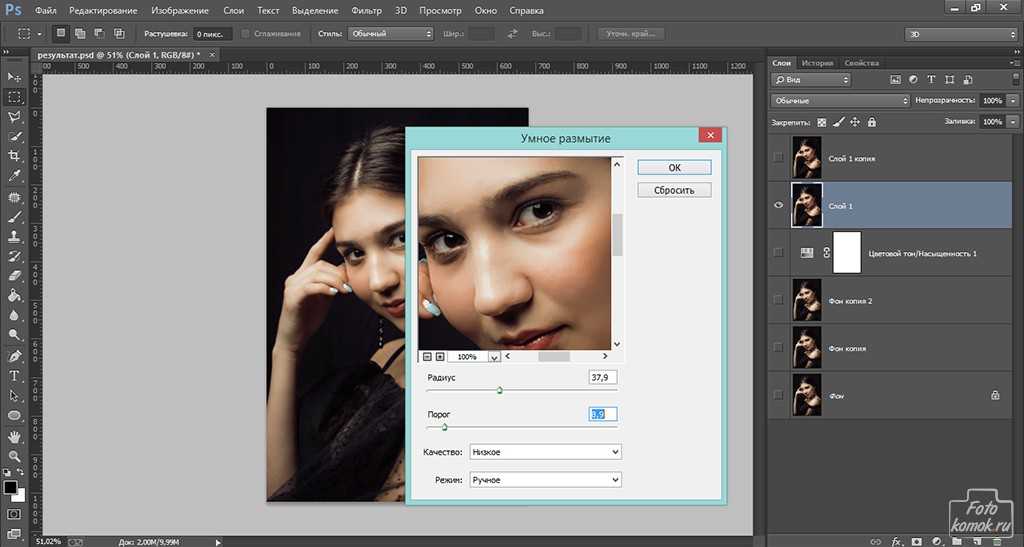1024x547 pixels.
Task: Click the Уточн. край button
Action: click(x=631, y=33)
